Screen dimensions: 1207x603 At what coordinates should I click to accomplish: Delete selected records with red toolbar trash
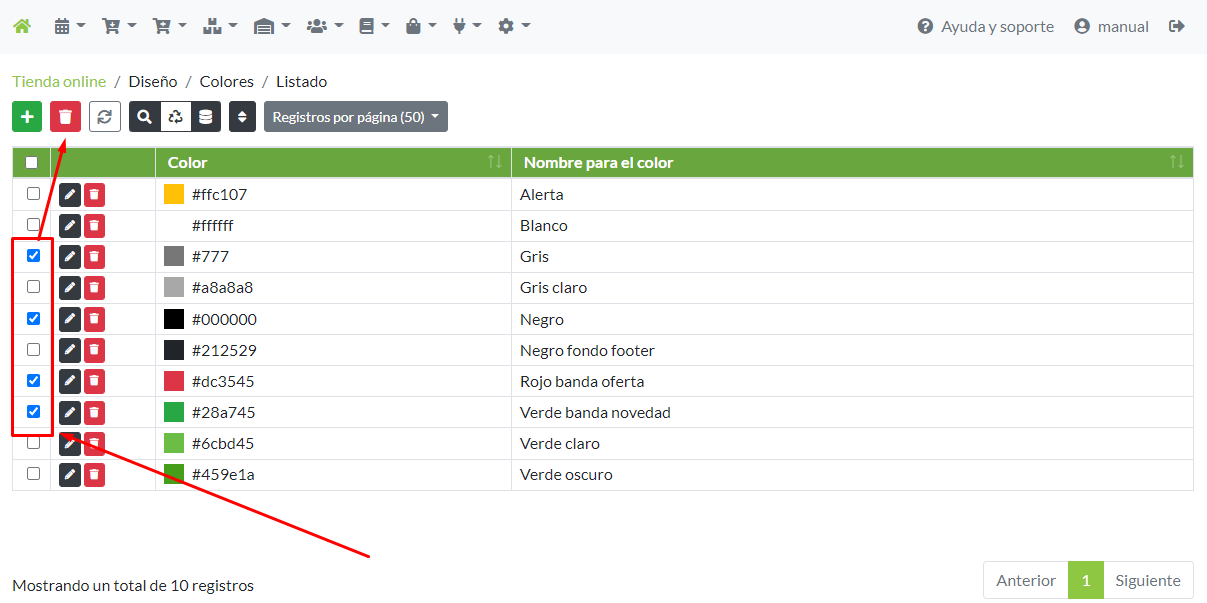coord(66,117)
